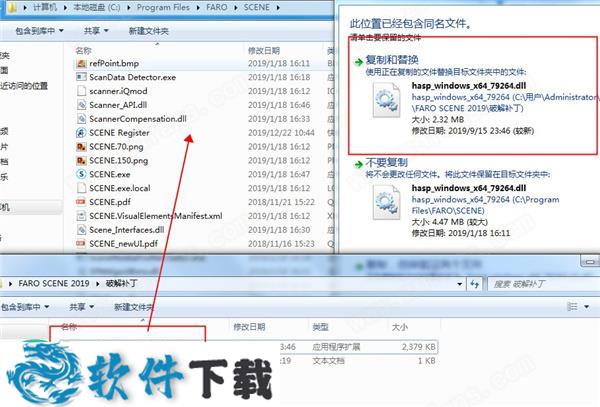
Task: Click date 2018/11/16 15:23 of SCENE_newUI.pdf
Action: 281,244
